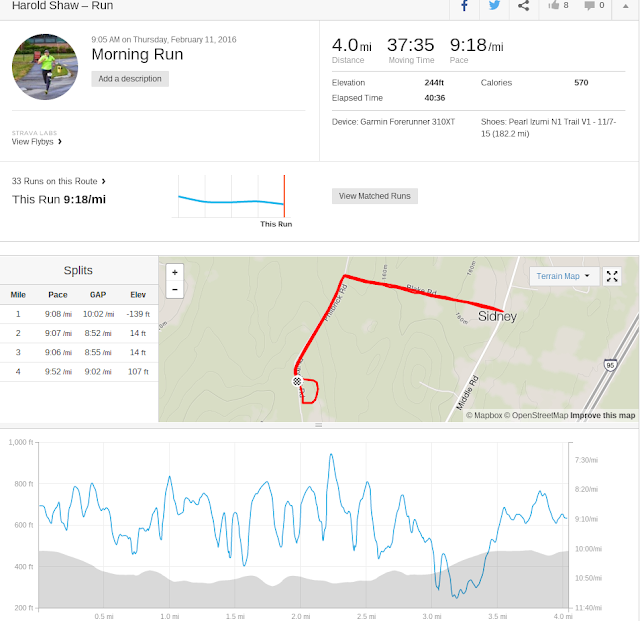Open Harold Shaw's profile photo
Viewport: 640px width, 621px height.
(x=45, y=66)
